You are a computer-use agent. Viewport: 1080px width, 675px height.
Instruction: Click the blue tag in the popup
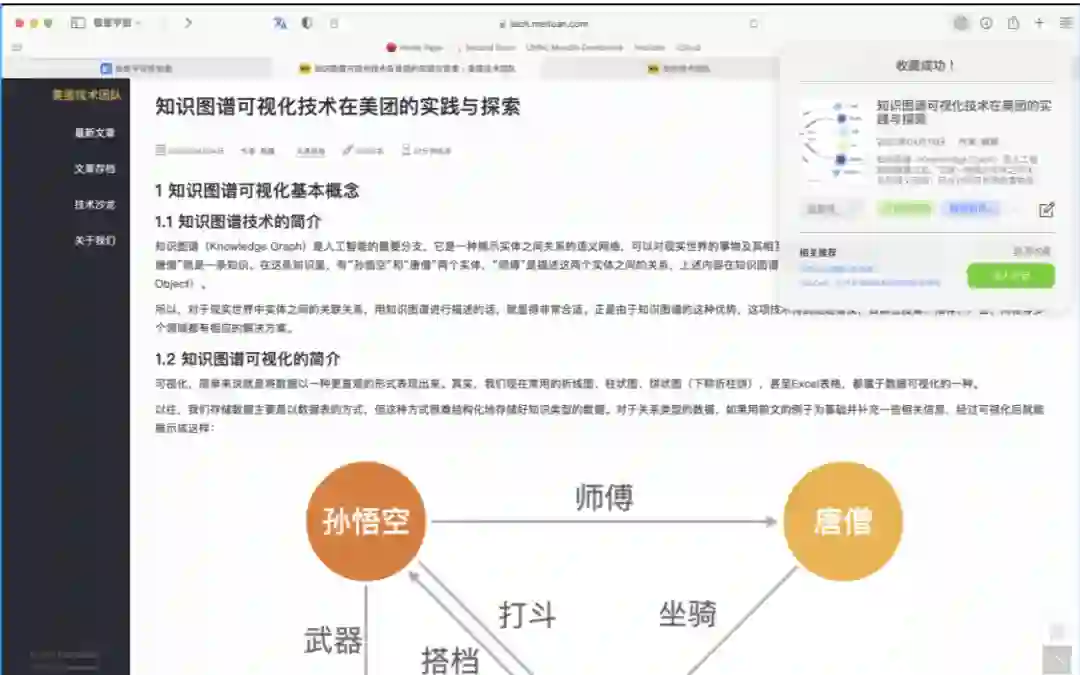click(970, 209)
